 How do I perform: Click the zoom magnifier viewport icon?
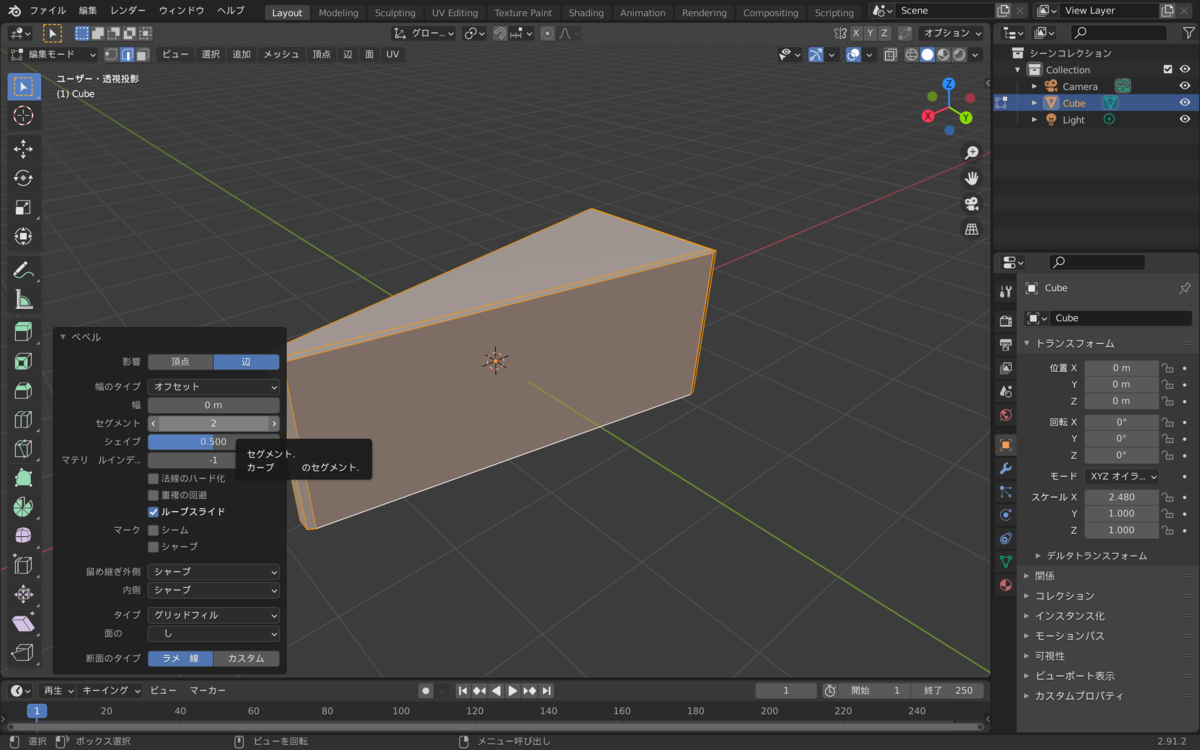tap(971, 152)
